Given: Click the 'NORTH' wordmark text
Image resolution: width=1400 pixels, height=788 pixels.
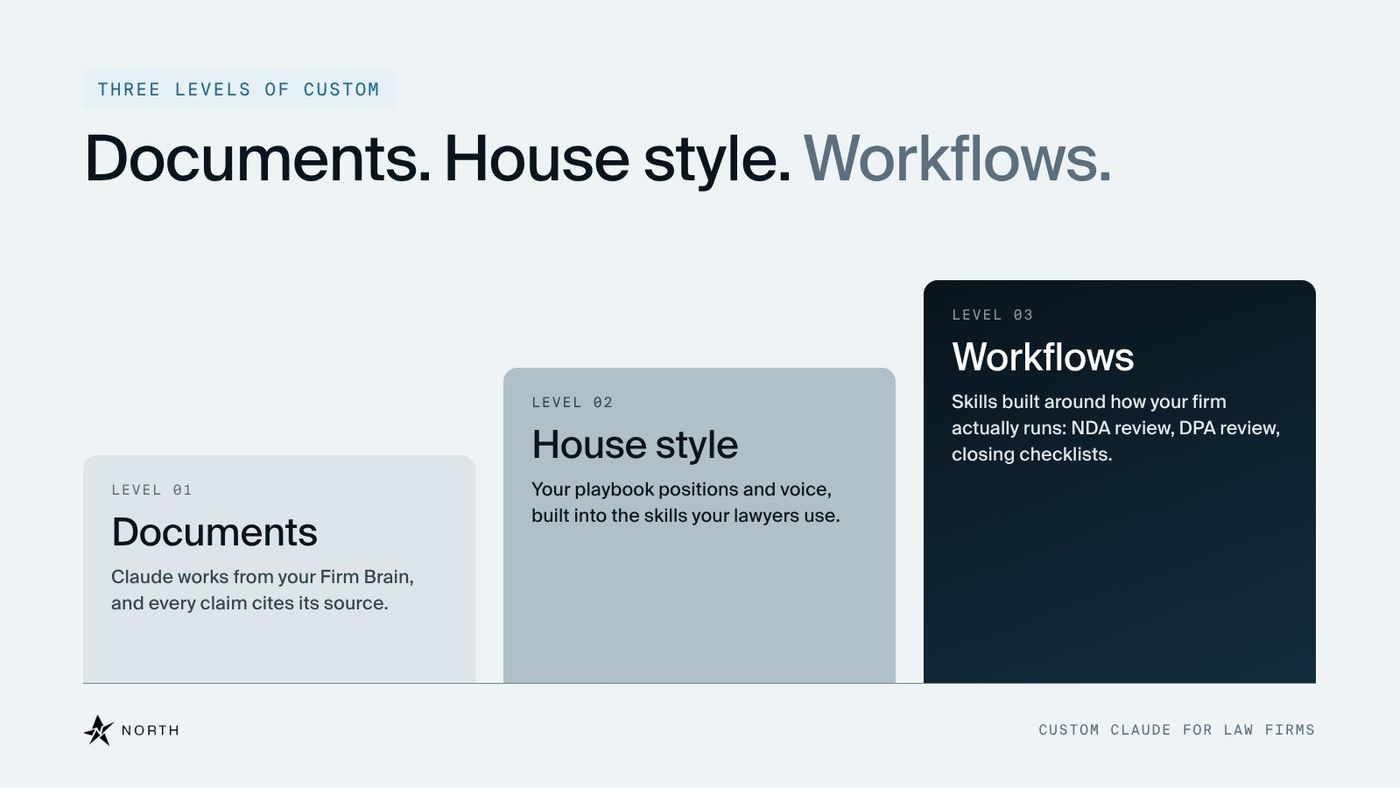Looking at the screenshot, I should tap(150, 730).
